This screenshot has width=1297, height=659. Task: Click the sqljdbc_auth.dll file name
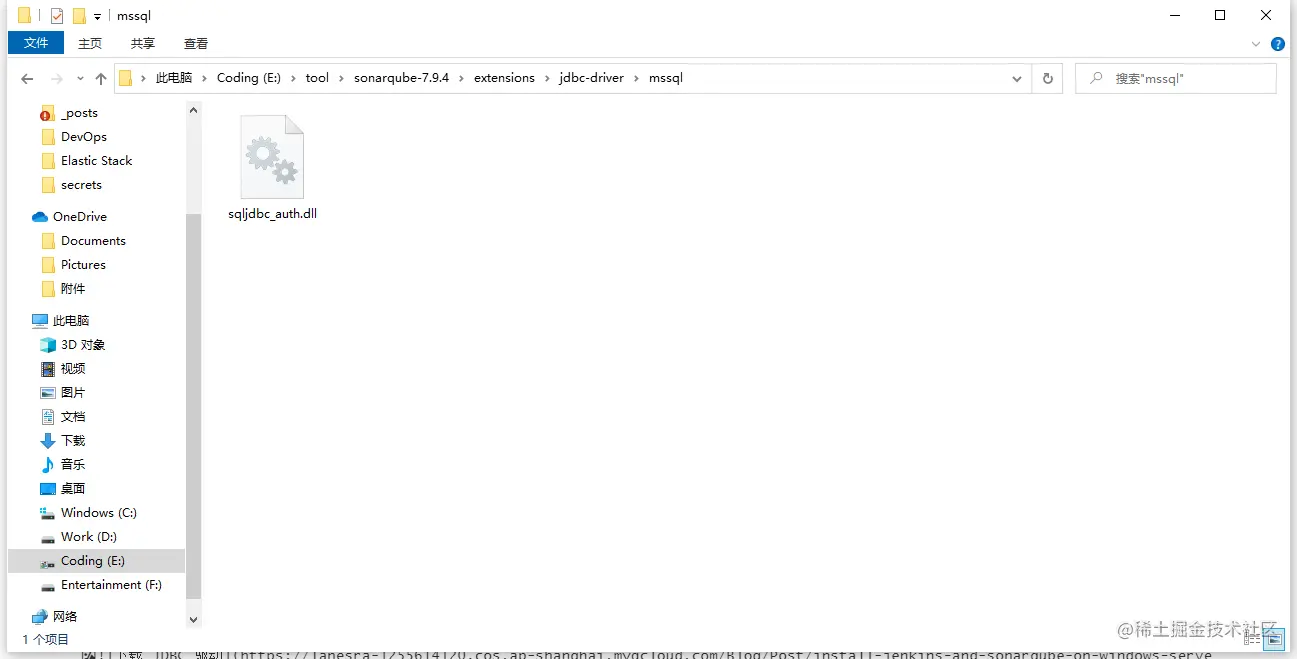tap(272, 214)
